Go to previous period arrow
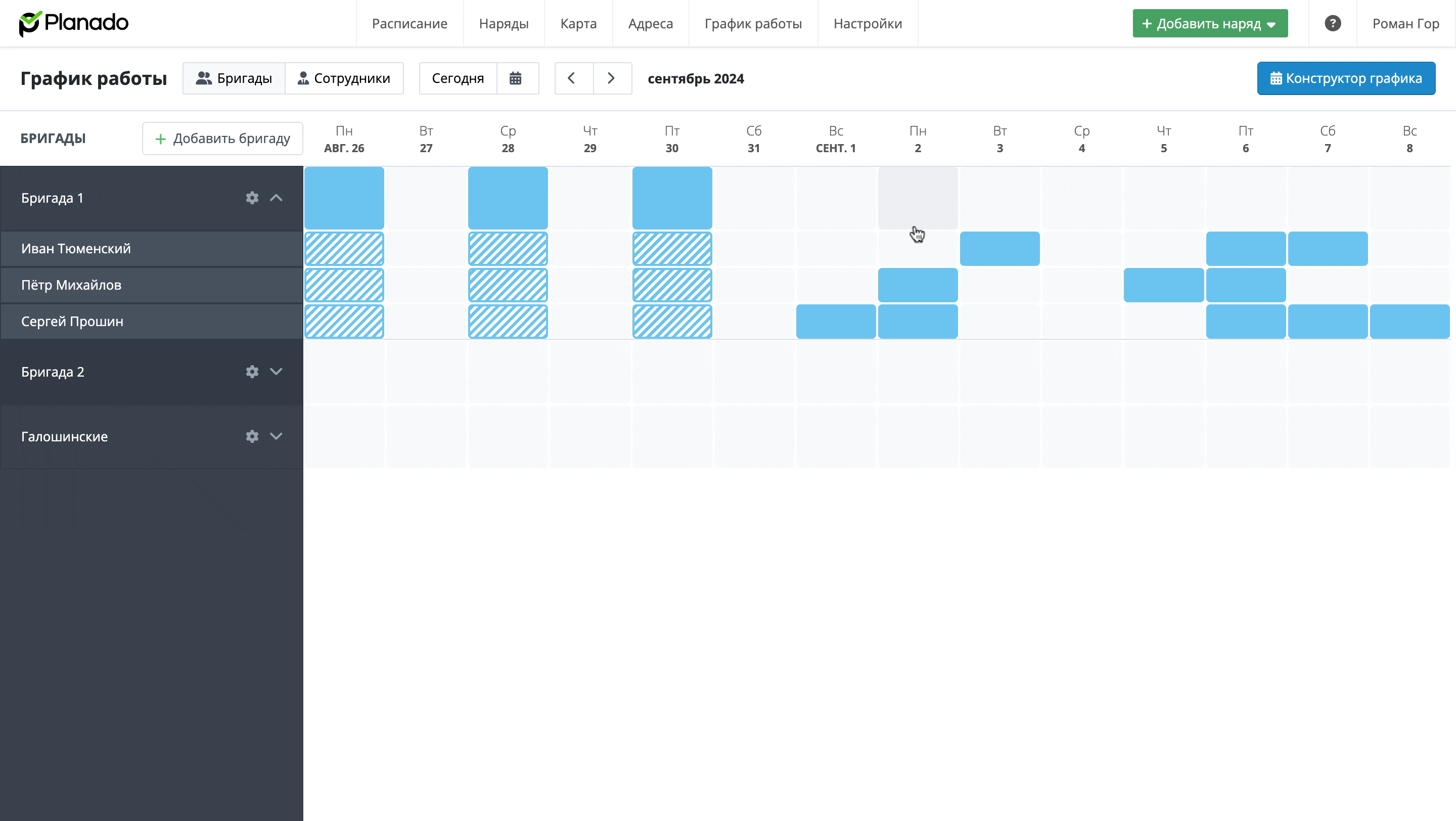The image size is (1456, 821). pos(572,78)
